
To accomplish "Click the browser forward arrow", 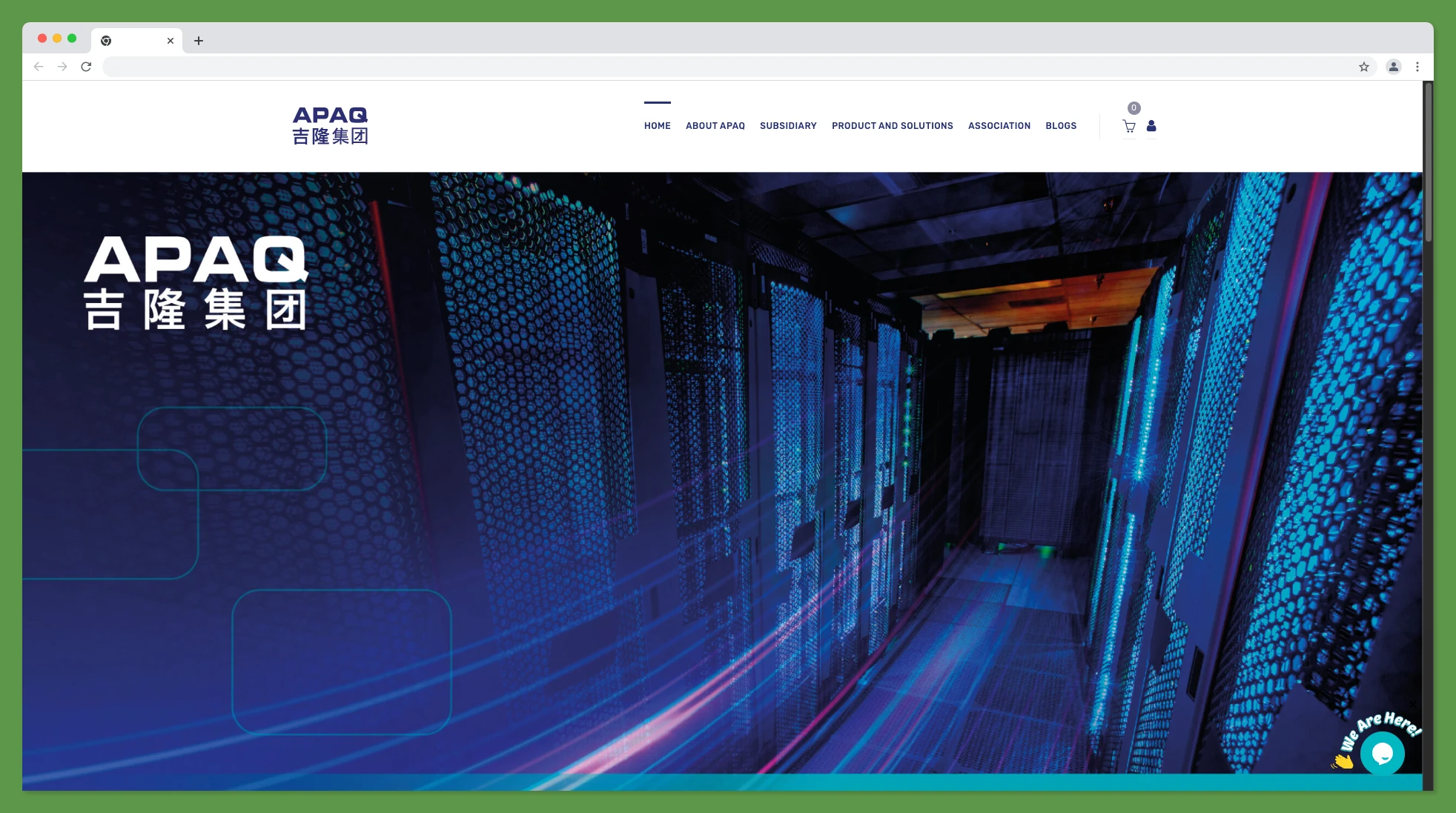I will coord(62,66).
